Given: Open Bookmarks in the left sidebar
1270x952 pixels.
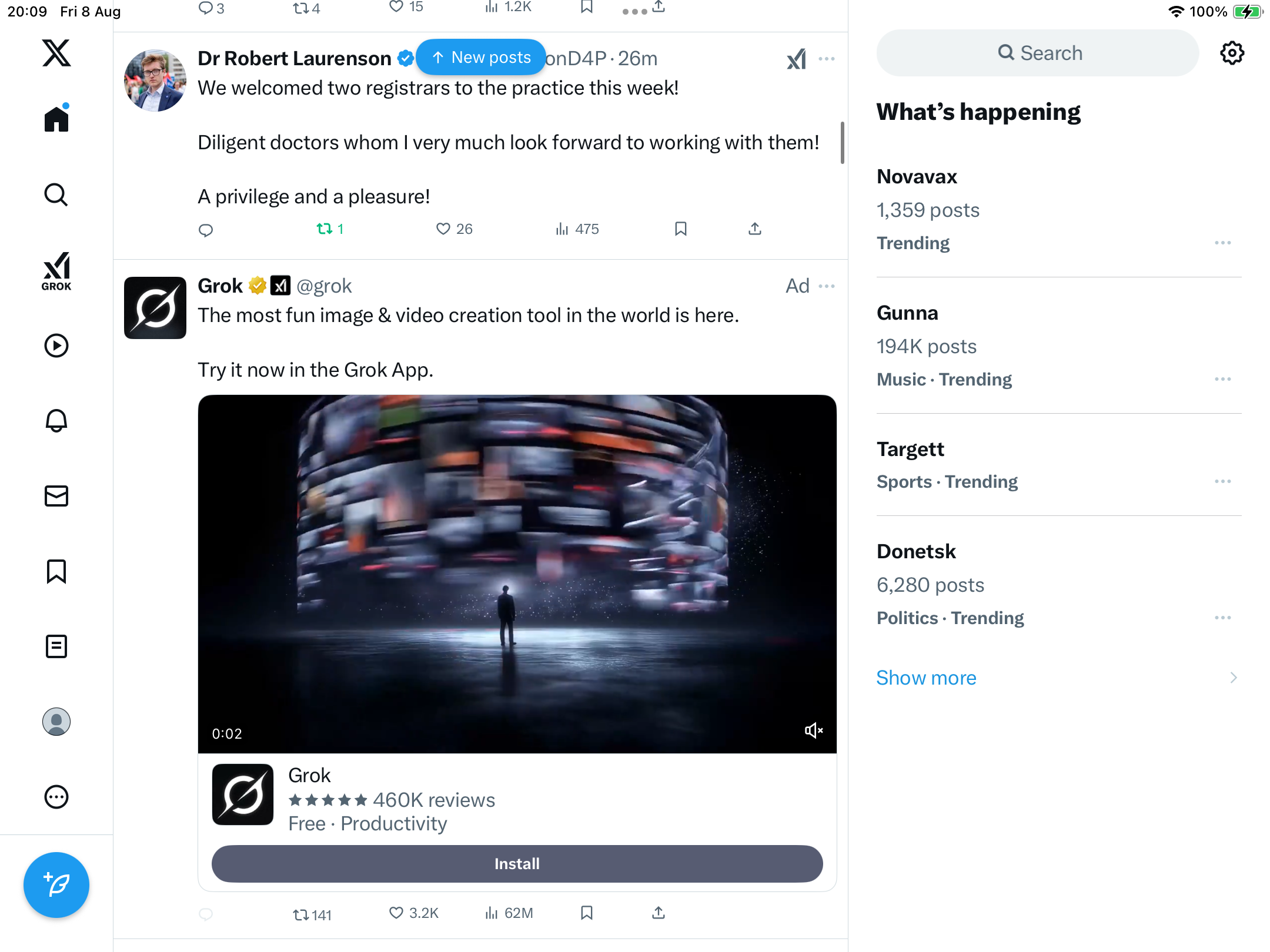Looking at the screenshot, I should coord(56,571).
